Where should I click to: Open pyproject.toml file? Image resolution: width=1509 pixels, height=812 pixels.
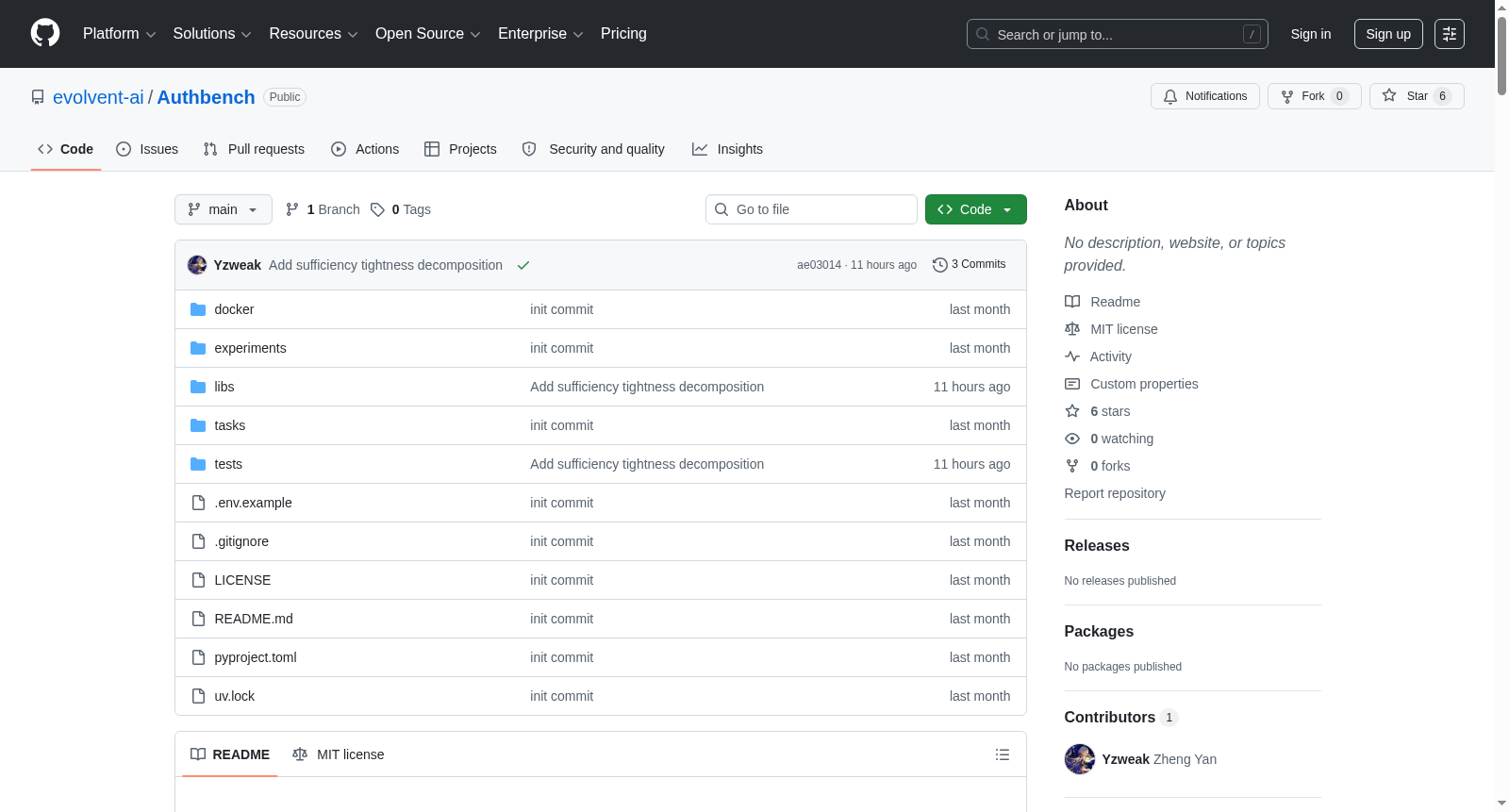pyautogui.click(x=256, y=657)
